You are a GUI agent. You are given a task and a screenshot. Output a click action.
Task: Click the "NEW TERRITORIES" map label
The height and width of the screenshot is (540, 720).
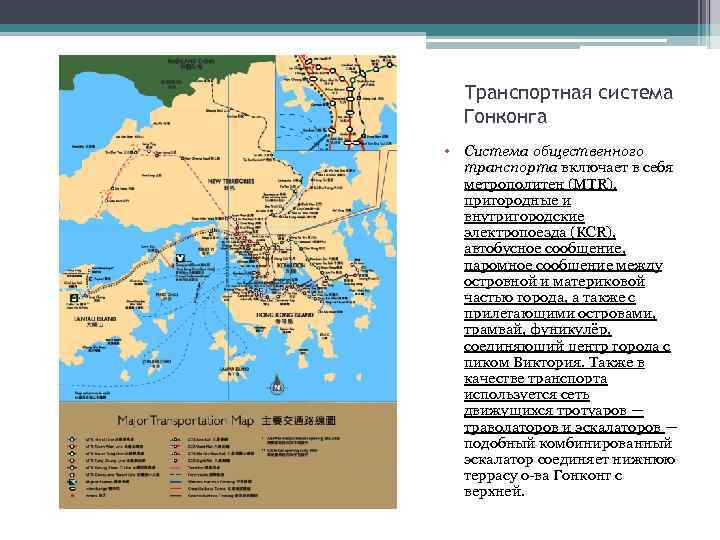(x=231, y=181)
